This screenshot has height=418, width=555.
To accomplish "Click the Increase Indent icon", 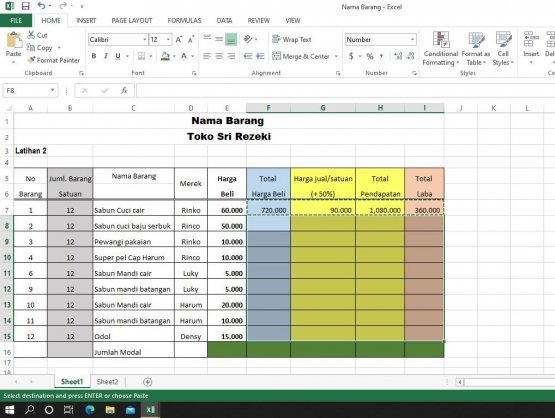I will (260, 56).
